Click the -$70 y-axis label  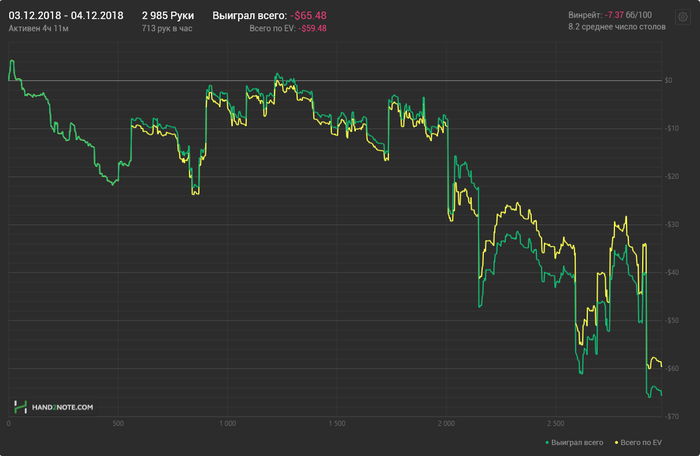pyautogui.click(x=672, y=417)
